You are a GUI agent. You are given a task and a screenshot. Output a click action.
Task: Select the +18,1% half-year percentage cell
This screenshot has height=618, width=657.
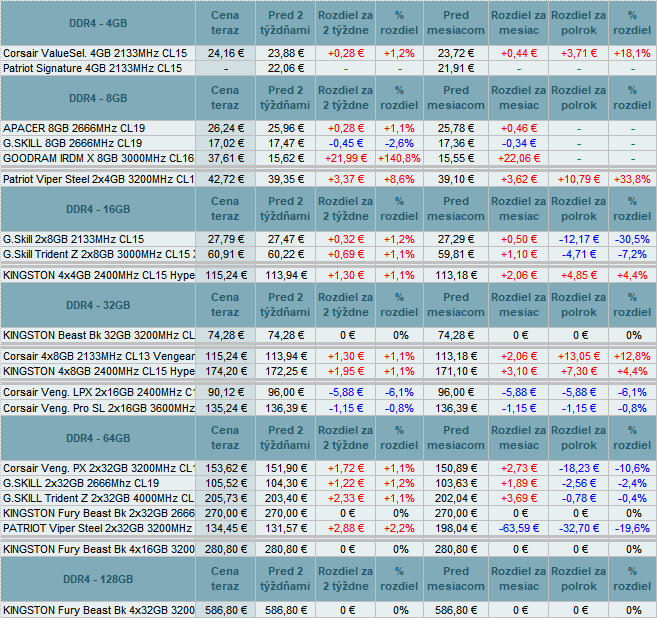pos(632,53)
